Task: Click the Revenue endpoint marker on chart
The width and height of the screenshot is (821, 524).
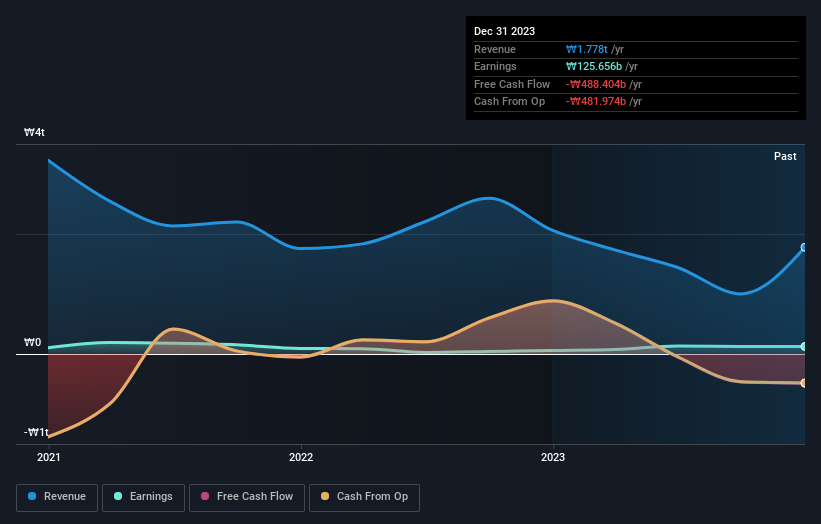Action: coord(804,248)
